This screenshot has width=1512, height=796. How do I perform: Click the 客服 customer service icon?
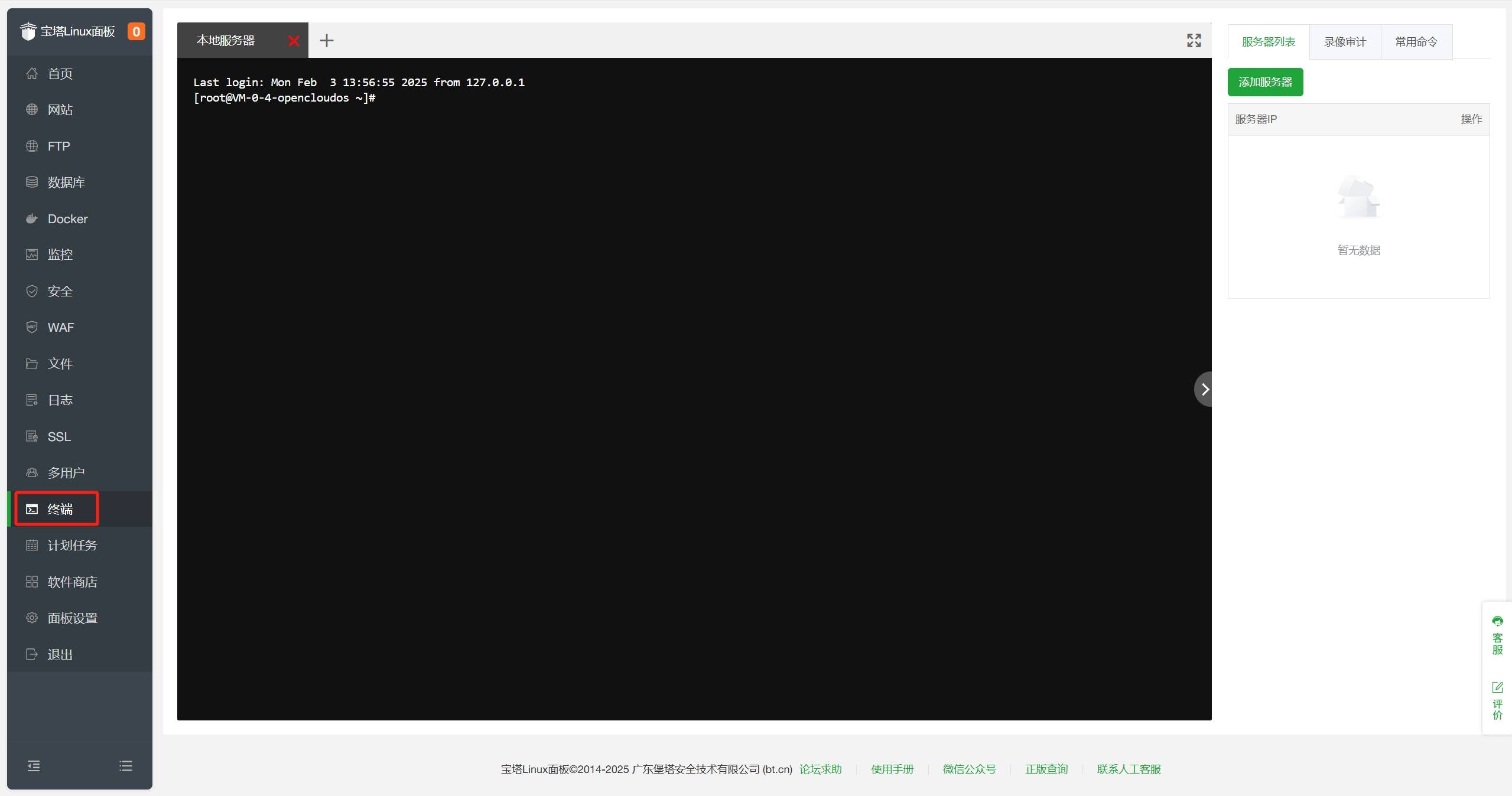(1497, 622)
